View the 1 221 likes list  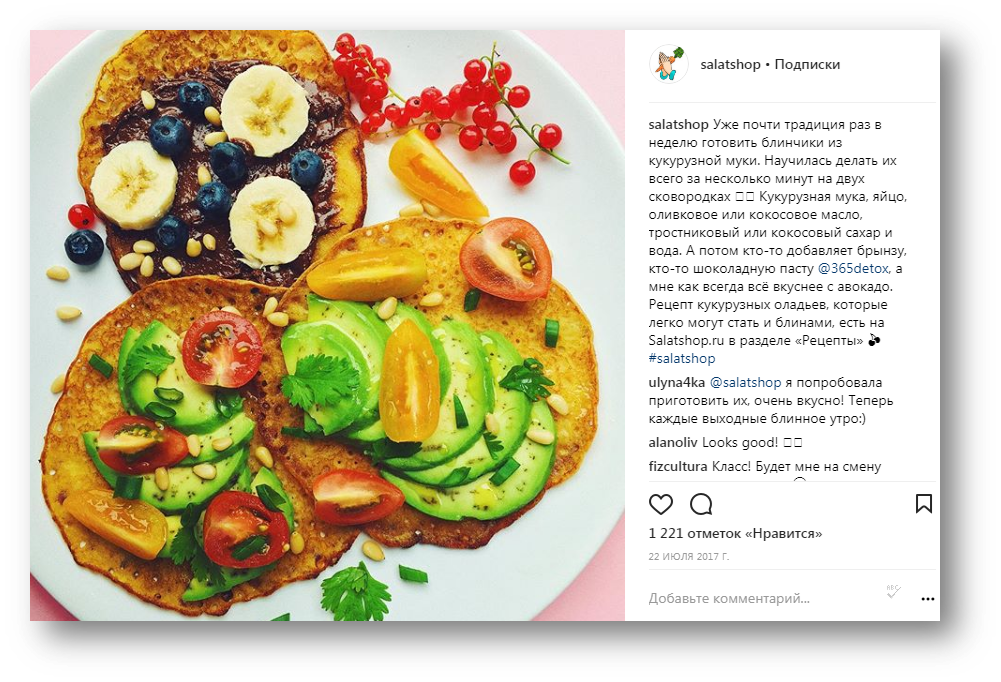click(x=735, y=533)
